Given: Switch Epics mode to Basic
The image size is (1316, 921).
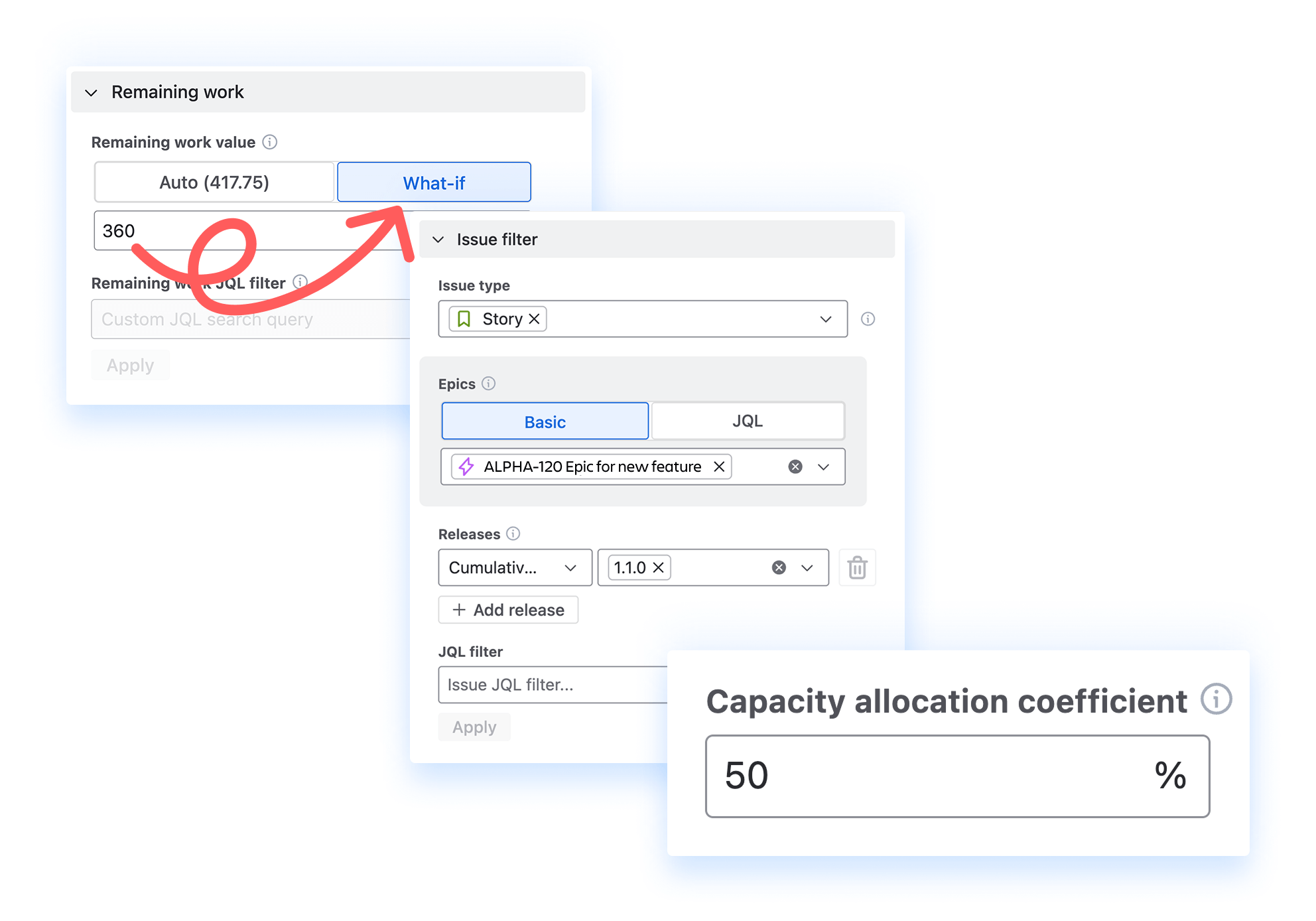Looking at the screenshot, I should click(545, 421).
